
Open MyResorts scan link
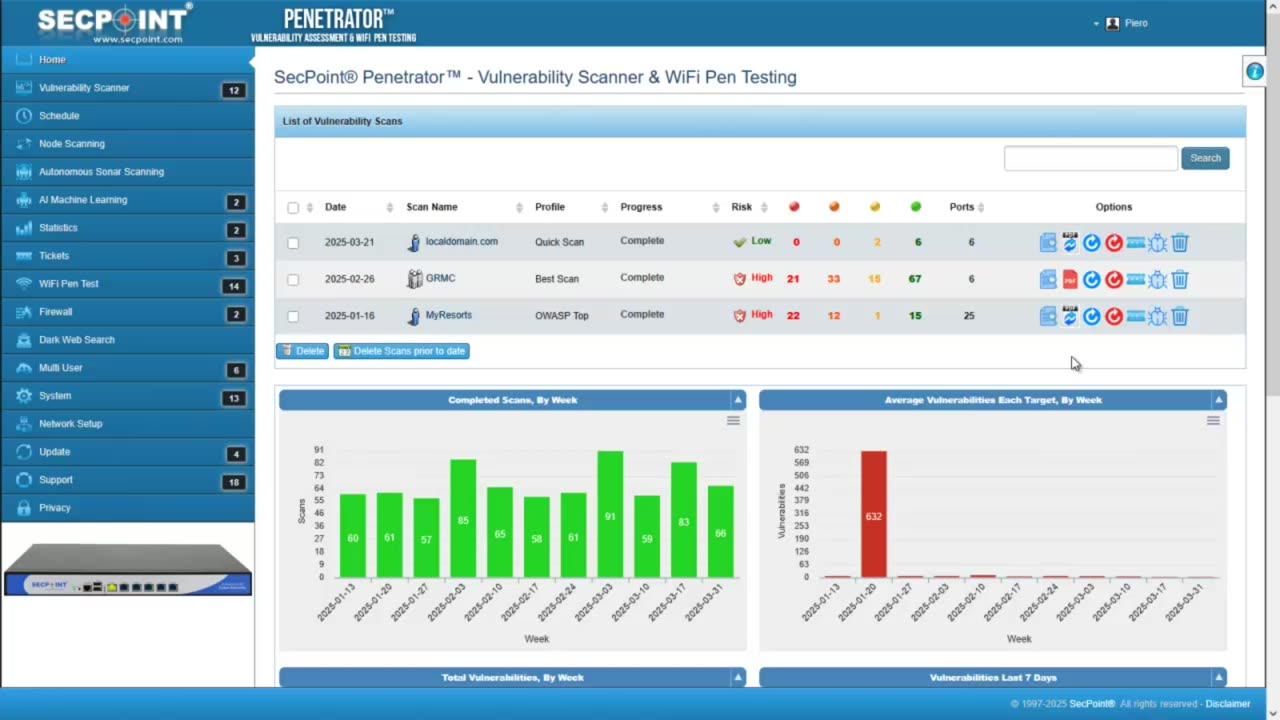tap(448, 315)
